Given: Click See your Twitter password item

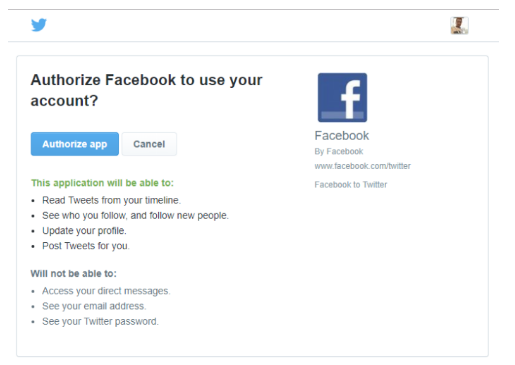Looking at the screenshot, I should tap(100, 321).
